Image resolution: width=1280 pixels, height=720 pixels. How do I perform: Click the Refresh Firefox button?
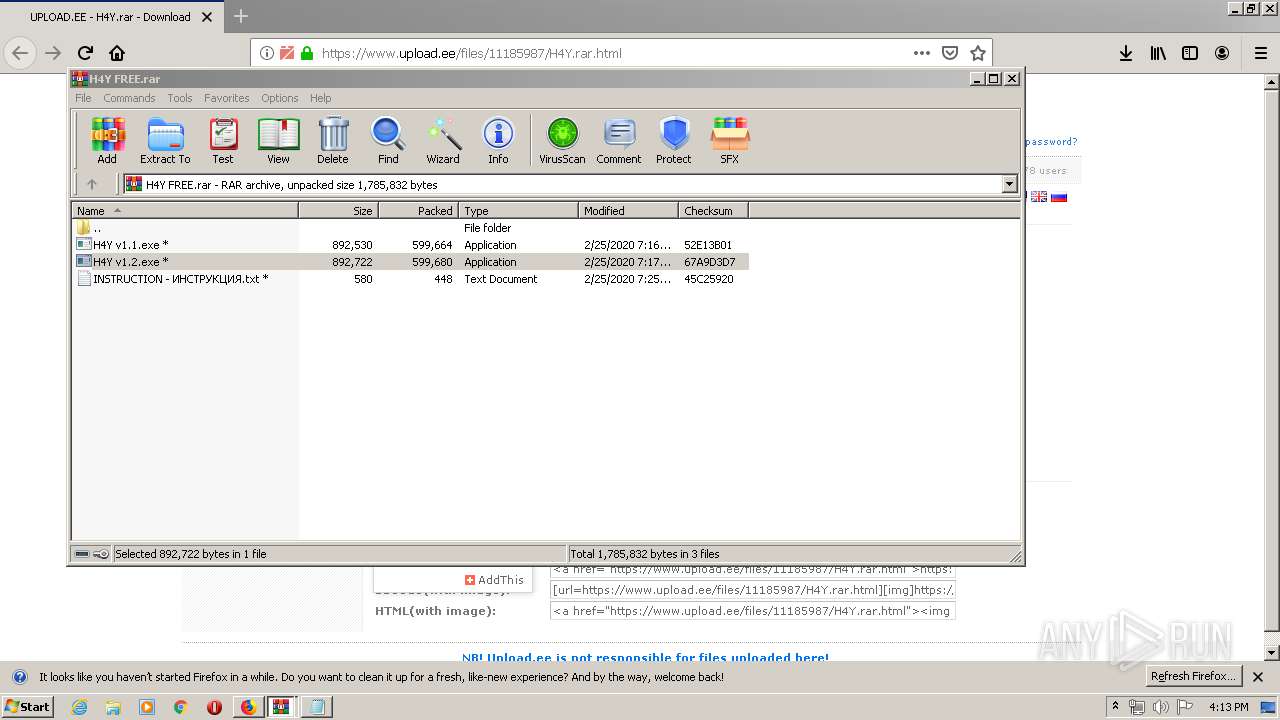[x=1193, y=676]
